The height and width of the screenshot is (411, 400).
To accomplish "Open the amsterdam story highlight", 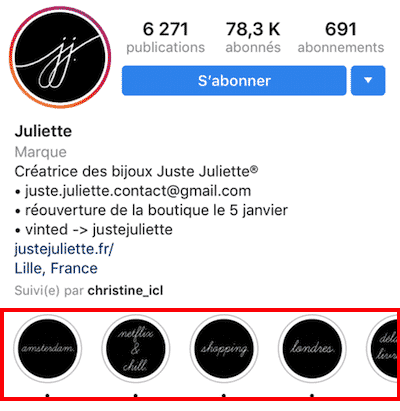I will click(47, 349).
